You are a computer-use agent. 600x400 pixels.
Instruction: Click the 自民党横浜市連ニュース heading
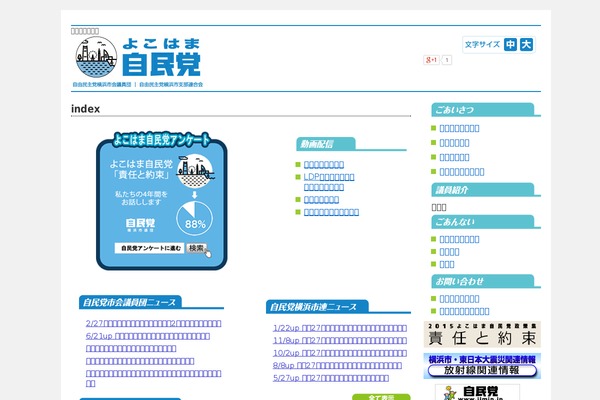[338, 307]
